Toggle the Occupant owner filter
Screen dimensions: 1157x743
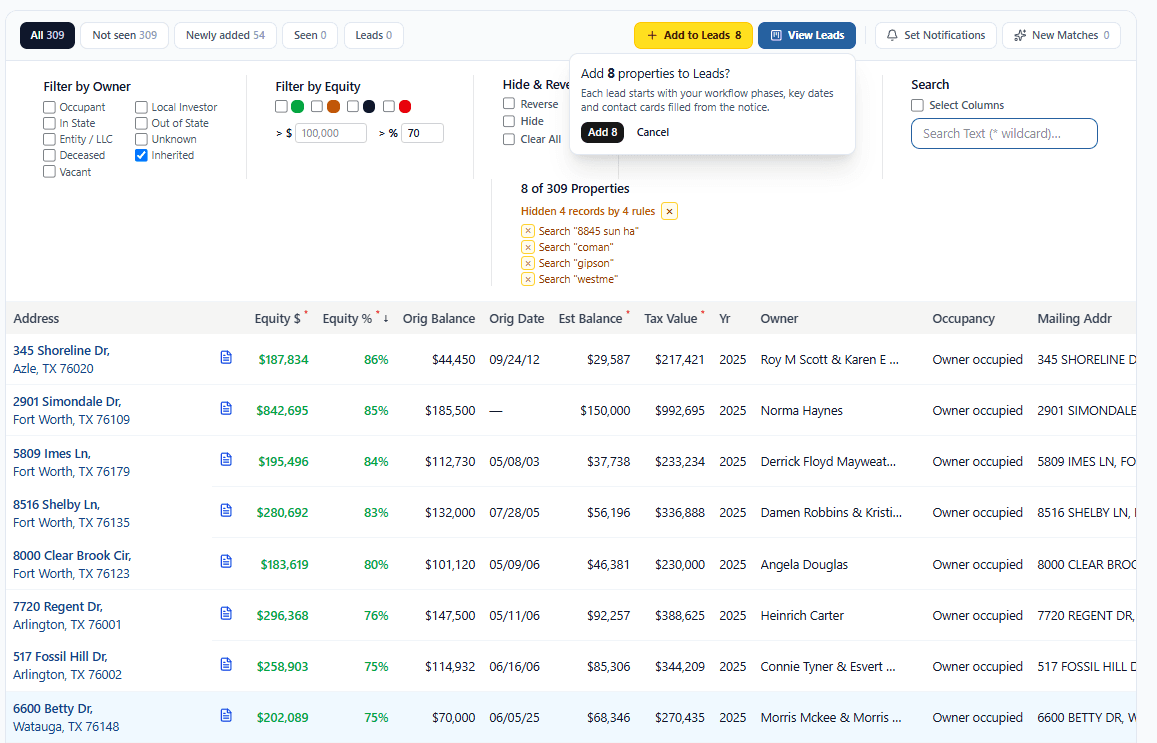coord(49,107)
